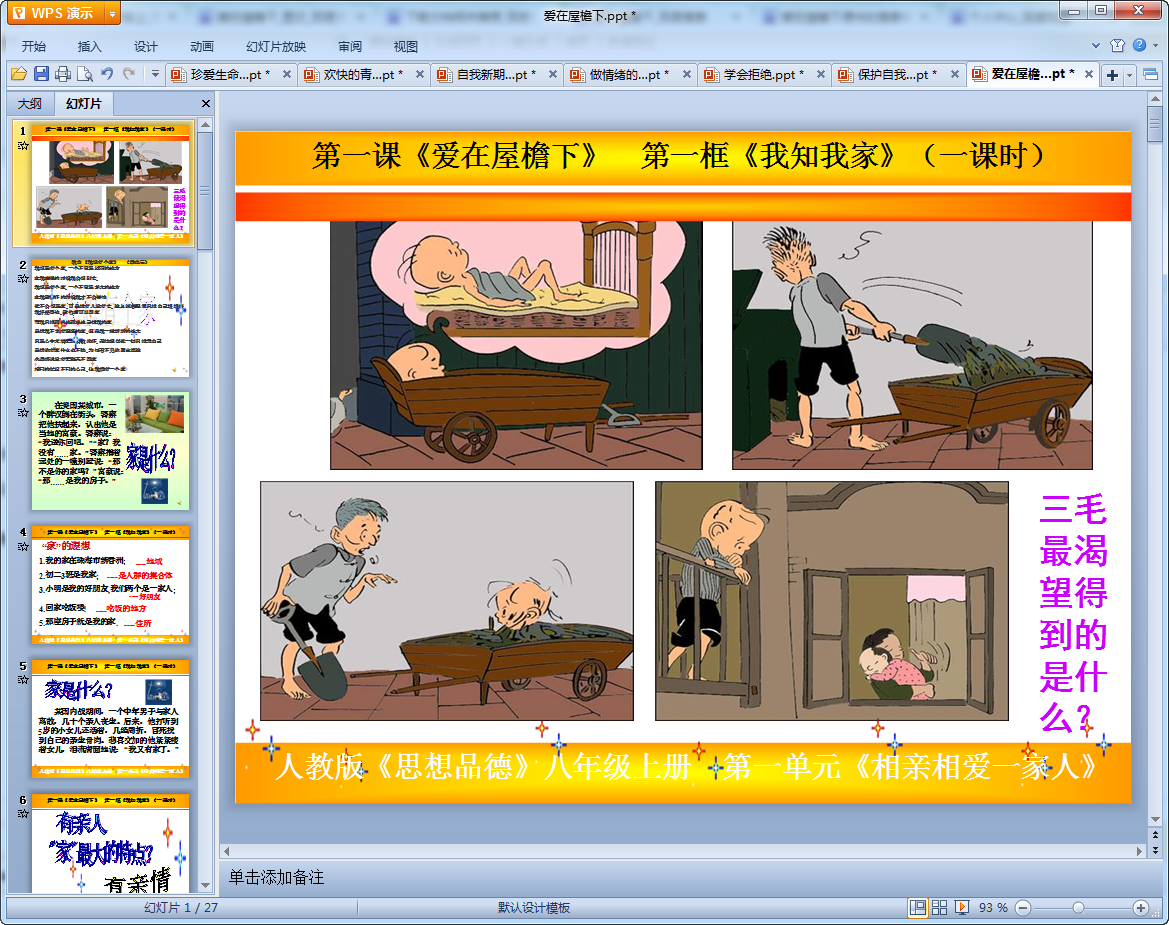Go to previous slide via scrollbar double-arrow up
Viewport: 1169px width, 925px height.
click(1155, 835)
